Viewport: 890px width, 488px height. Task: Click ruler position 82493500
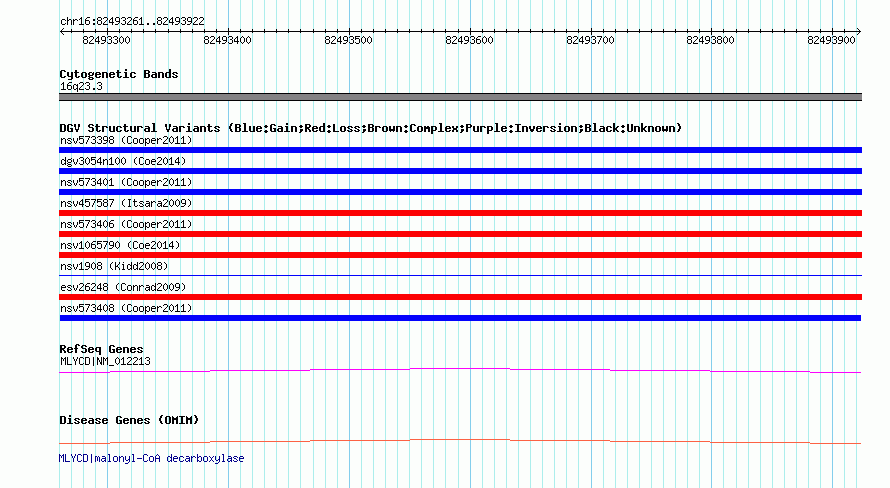pos(348,40)
